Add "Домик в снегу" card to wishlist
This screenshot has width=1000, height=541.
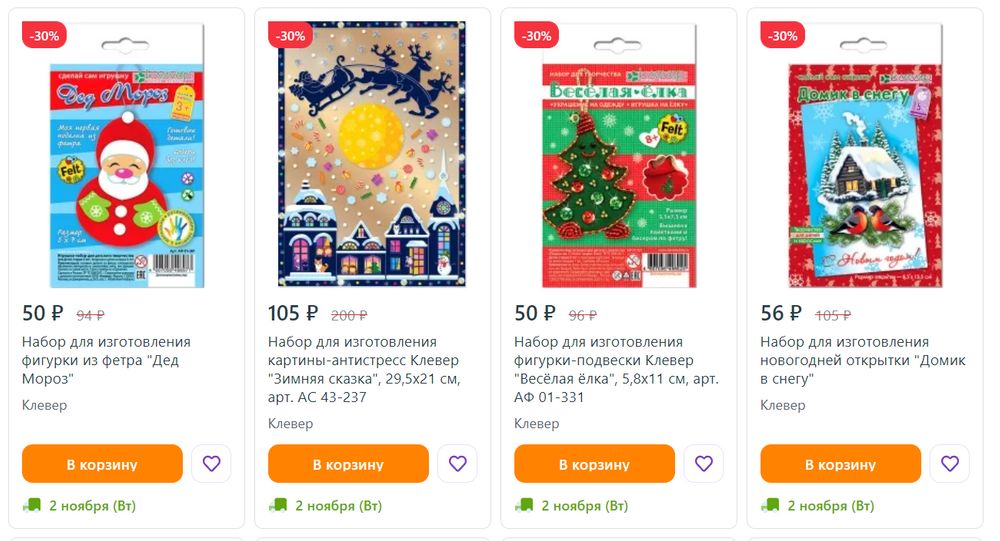[x=950, y=464]
